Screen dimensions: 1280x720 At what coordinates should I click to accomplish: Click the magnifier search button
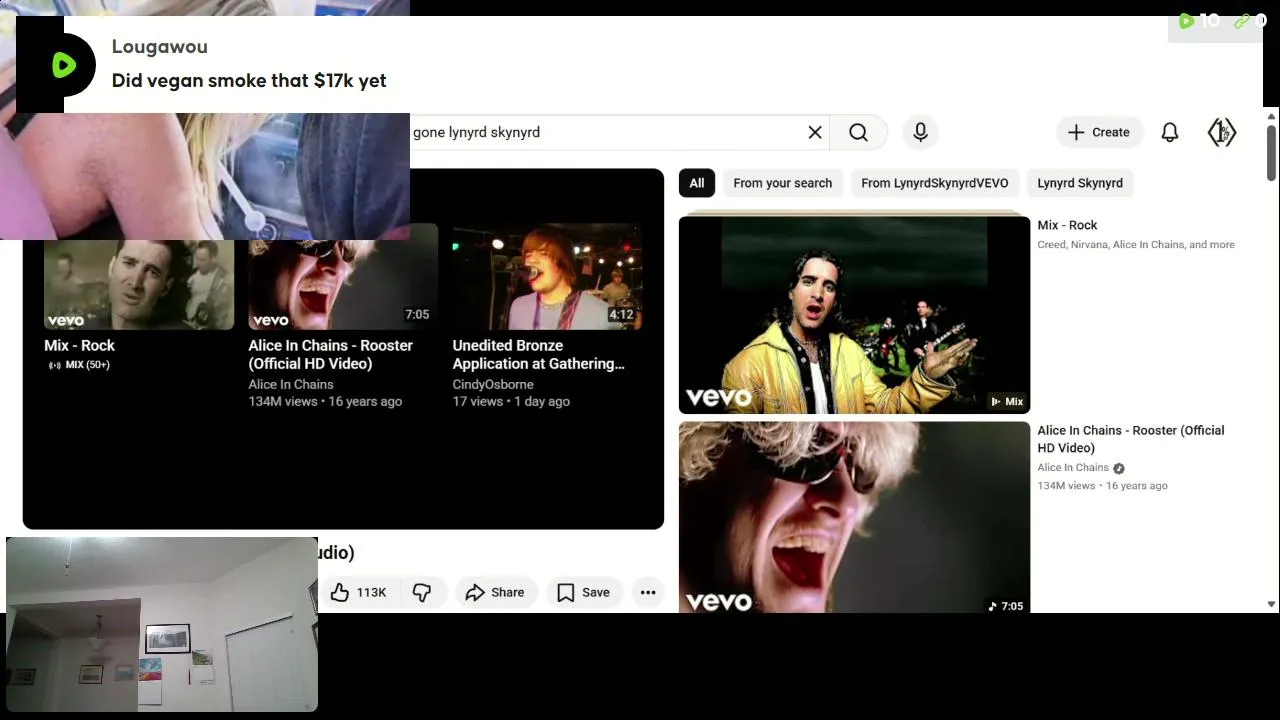(x=859, y=132)
